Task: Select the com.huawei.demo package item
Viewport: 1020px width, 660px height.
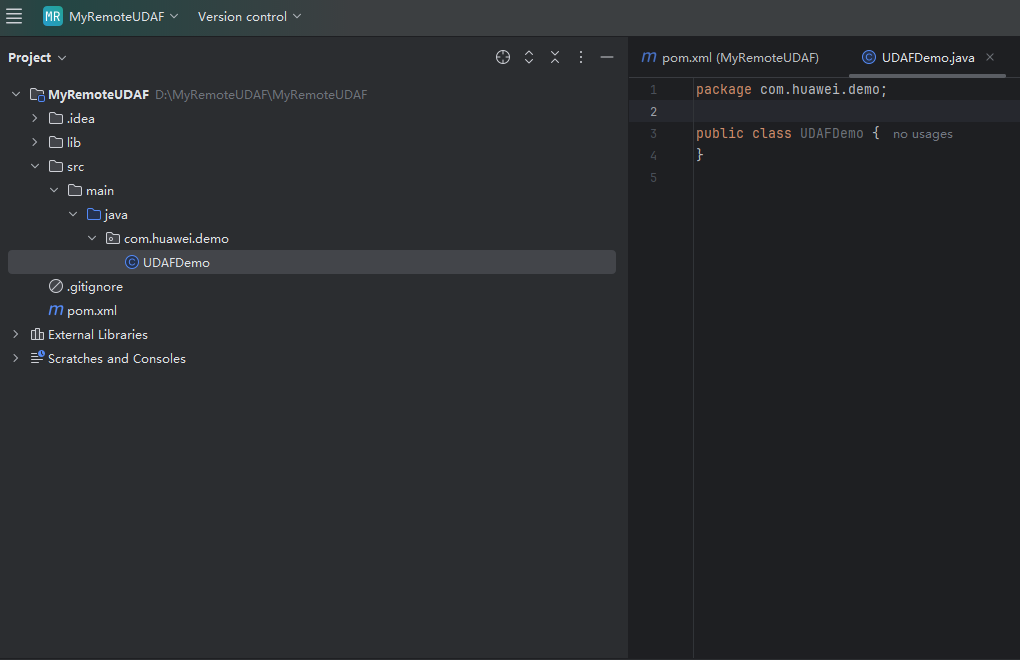Action: tap(176, 239)
